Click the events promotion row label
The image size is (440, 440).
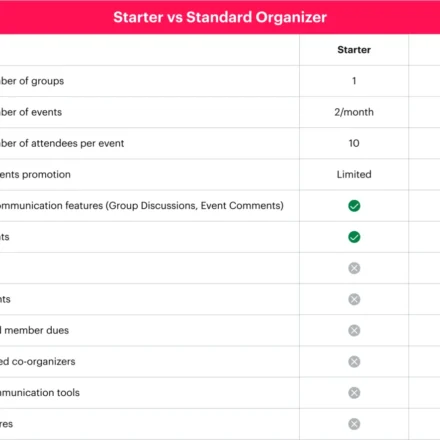click(x=35, y=174)
